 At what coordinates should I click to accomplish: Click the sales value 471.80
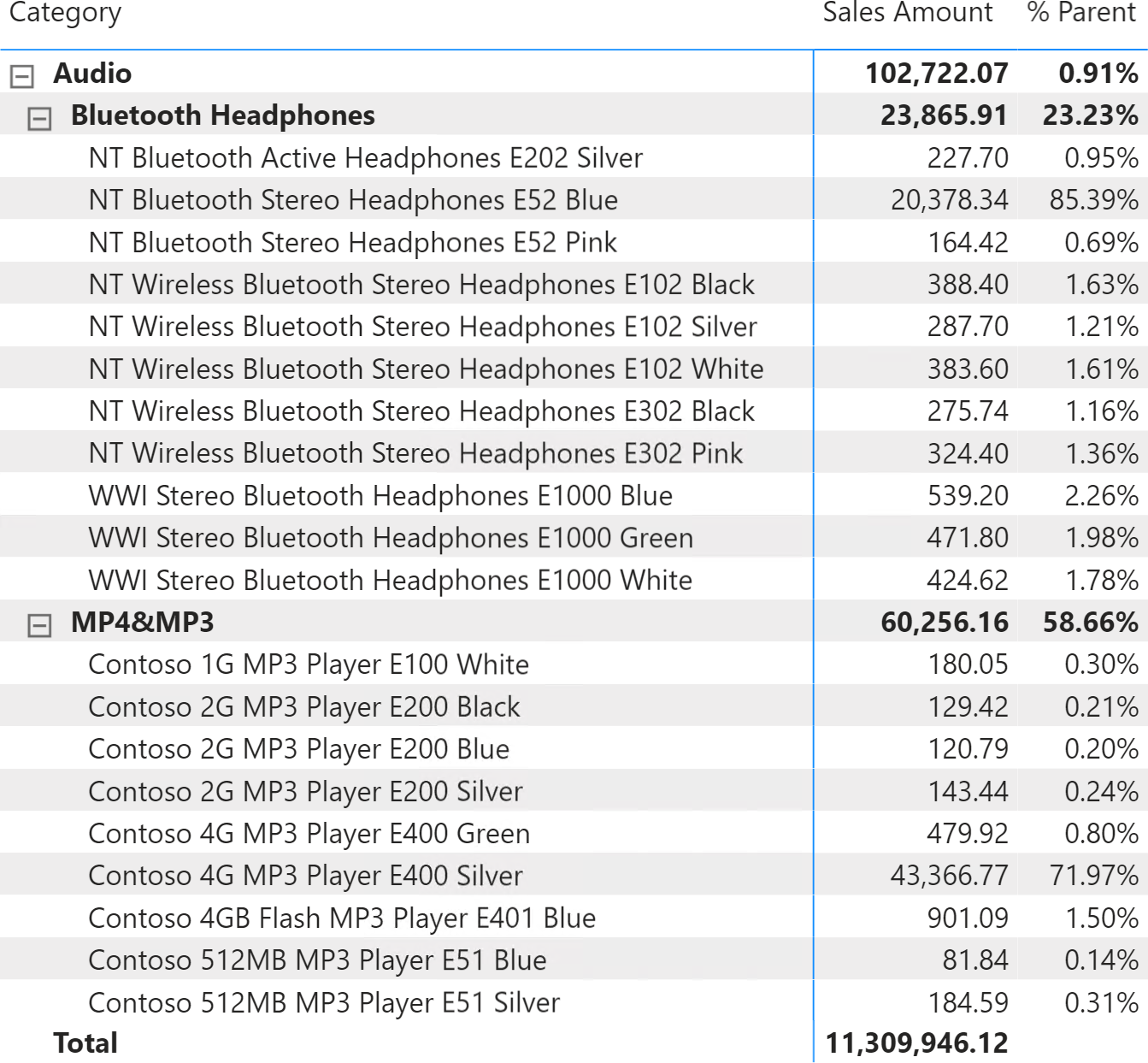[968, 538]
